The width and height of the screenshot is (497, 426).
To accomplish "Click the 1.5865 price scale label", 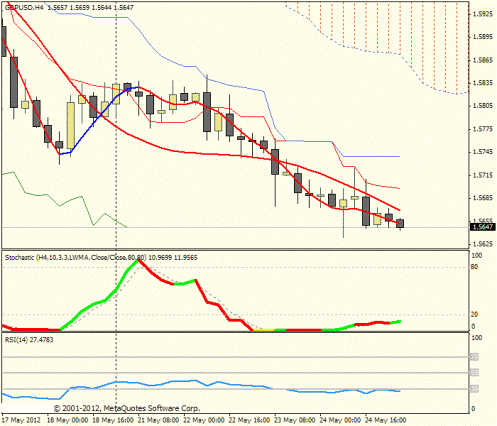I will 483,60.
